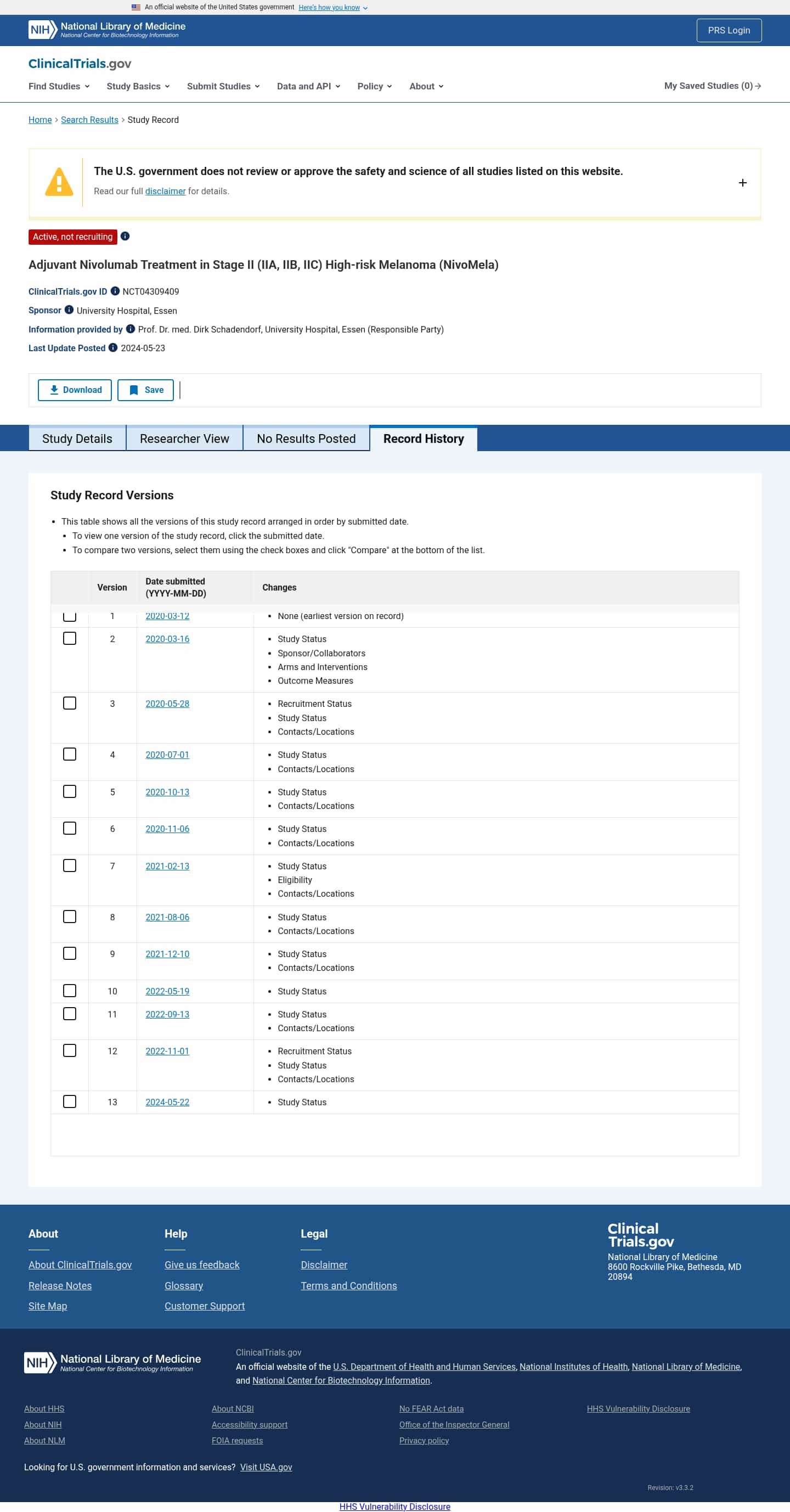Screen dimensions: 790x1512
Task: Open Terms and Conditions in the footer
Action: pos(348,1285)
